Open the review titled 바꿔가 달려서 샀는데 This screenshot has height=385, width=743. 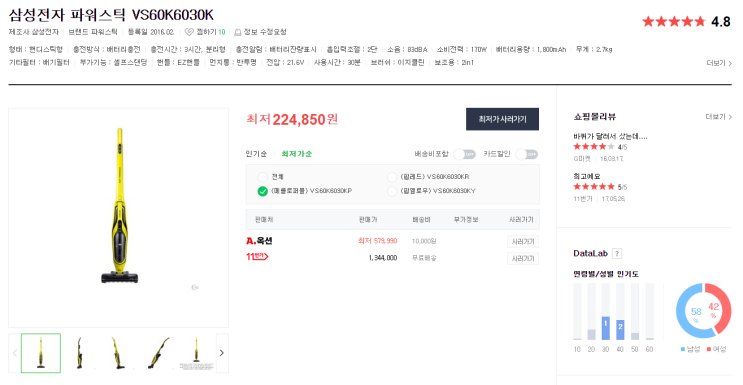(x=610, y=137)
